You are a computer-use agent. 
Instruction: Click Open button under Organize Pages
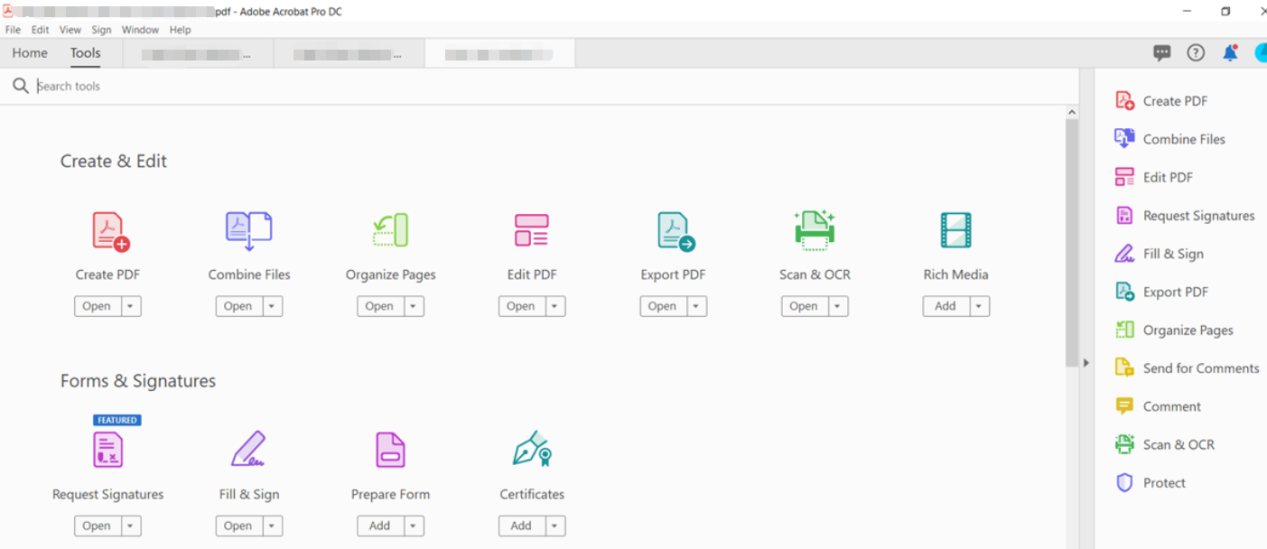[380, 306]
